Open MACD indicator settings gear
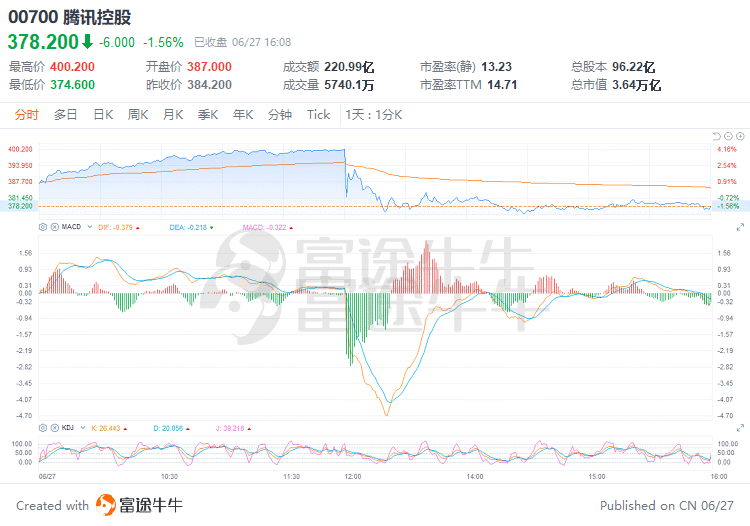 tap(43, 227)
